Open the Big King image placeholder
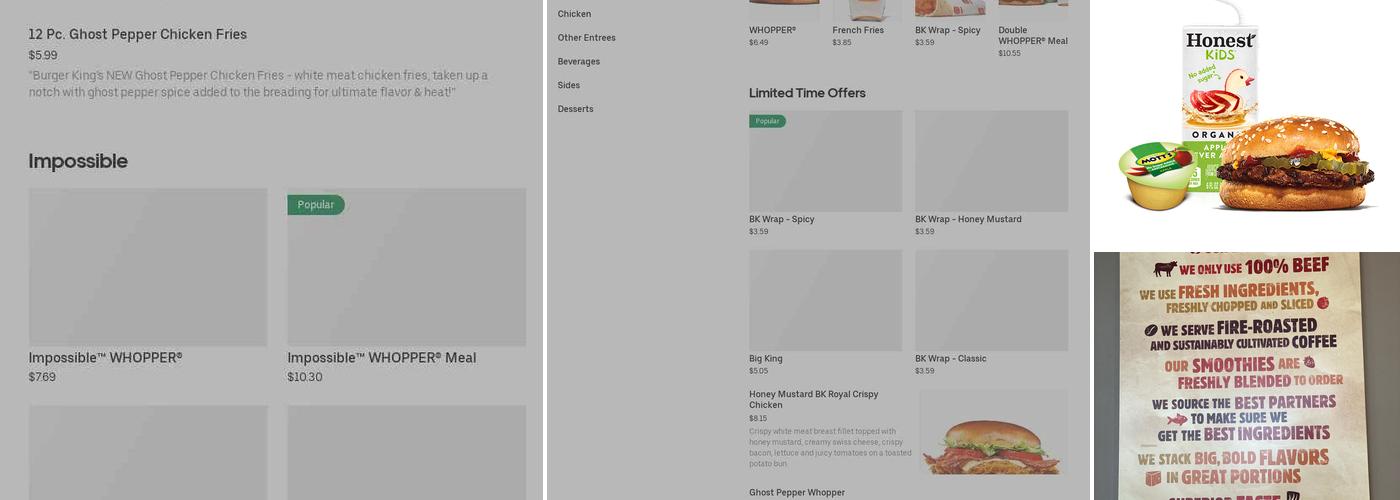Screen dimensions: 1400x500 825,300
